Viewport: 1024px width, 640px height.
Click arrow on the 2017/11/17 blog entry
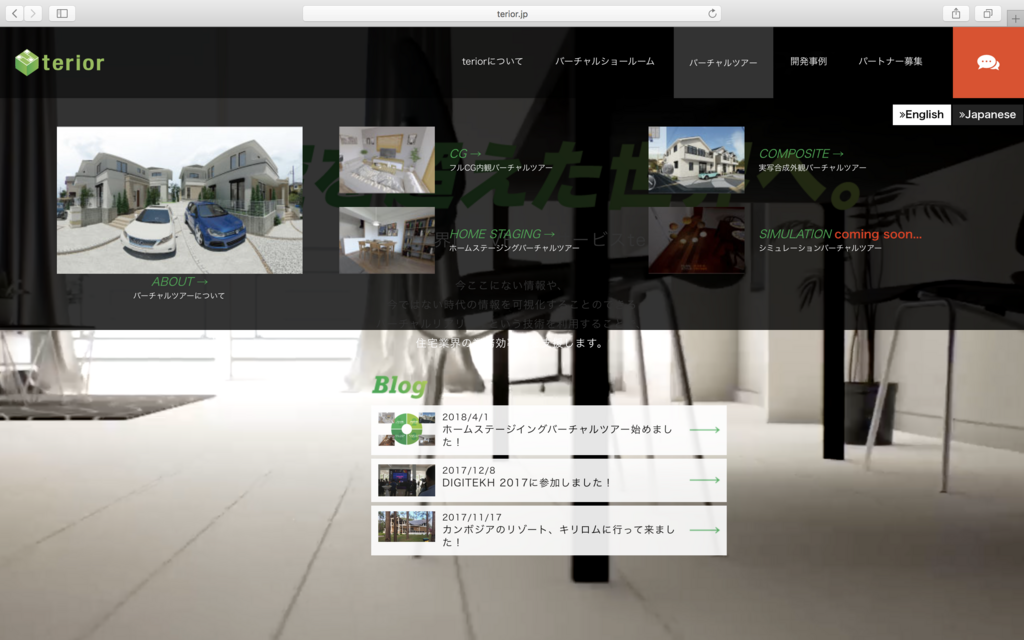[705, 530]
